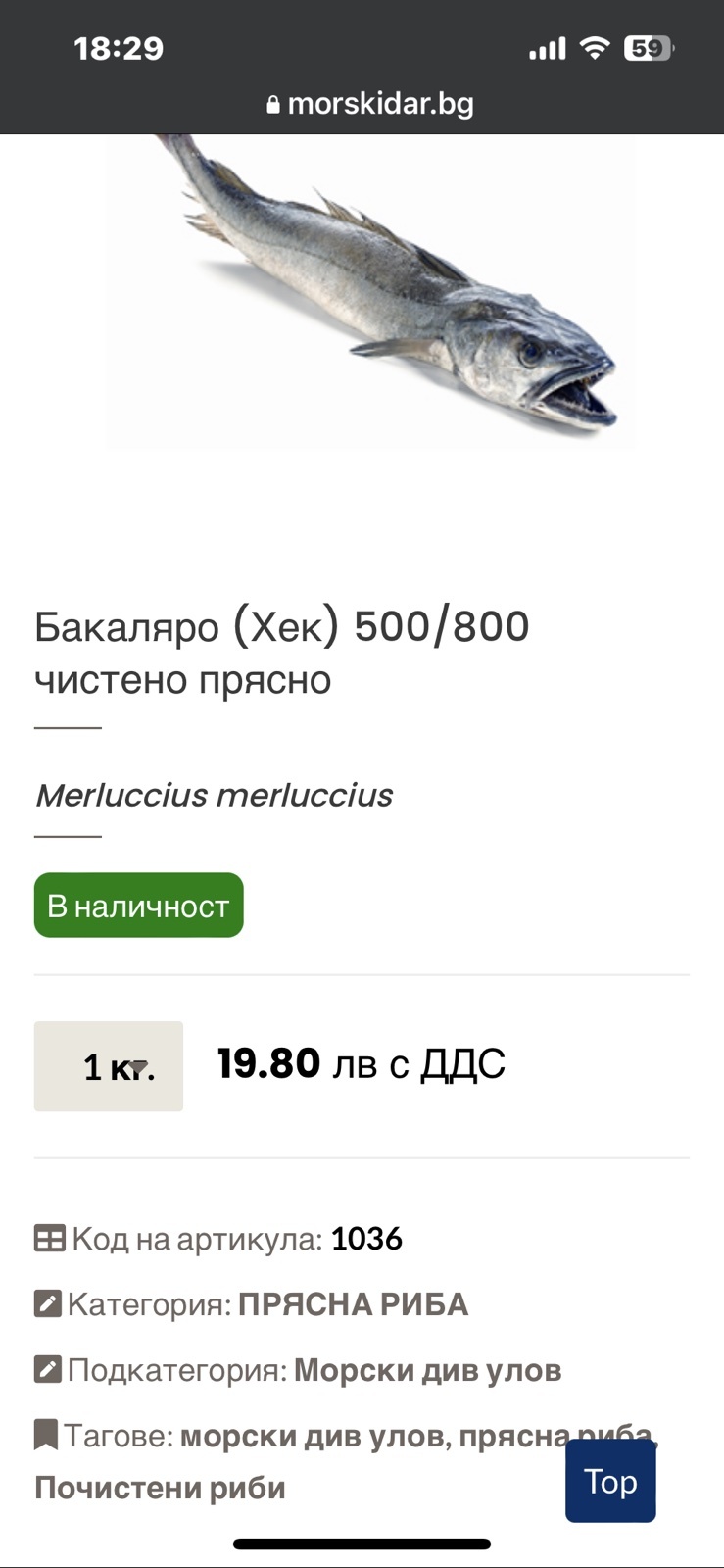Open the Почистени риби tag link

click(160, 1488)
